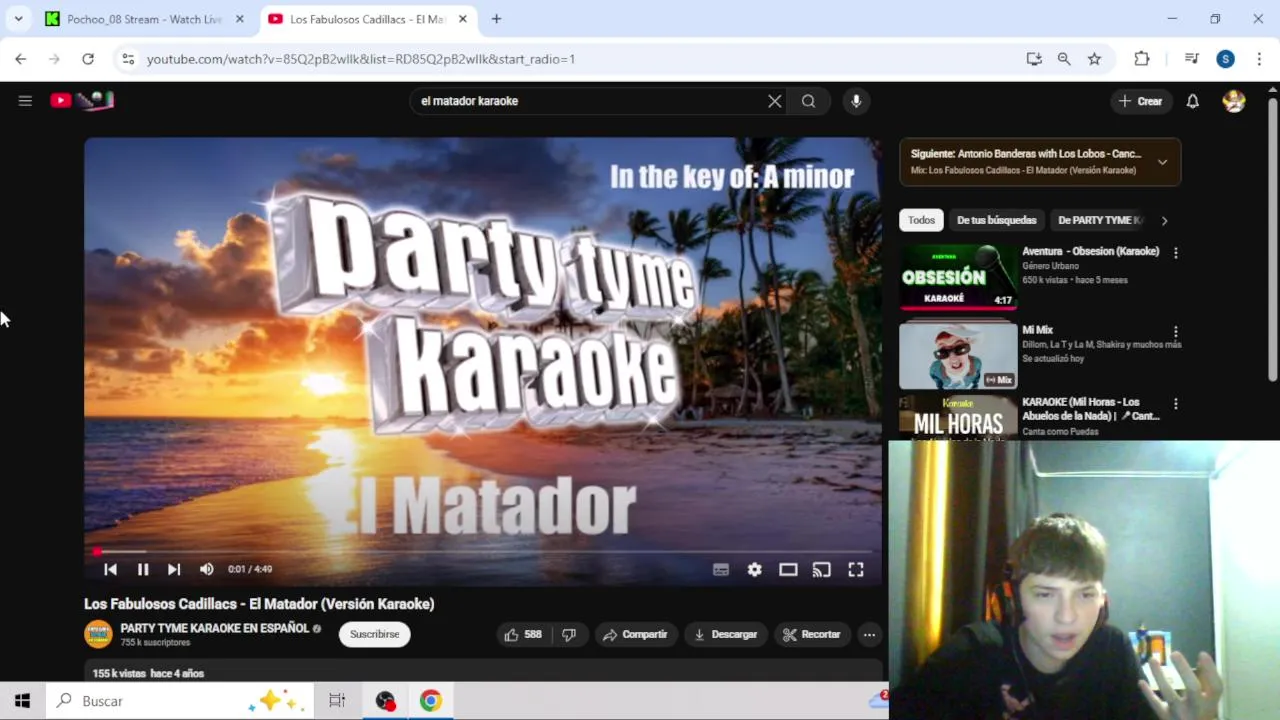
Task: Bookmark this page with the star
Action: [x=1095, y=59]
